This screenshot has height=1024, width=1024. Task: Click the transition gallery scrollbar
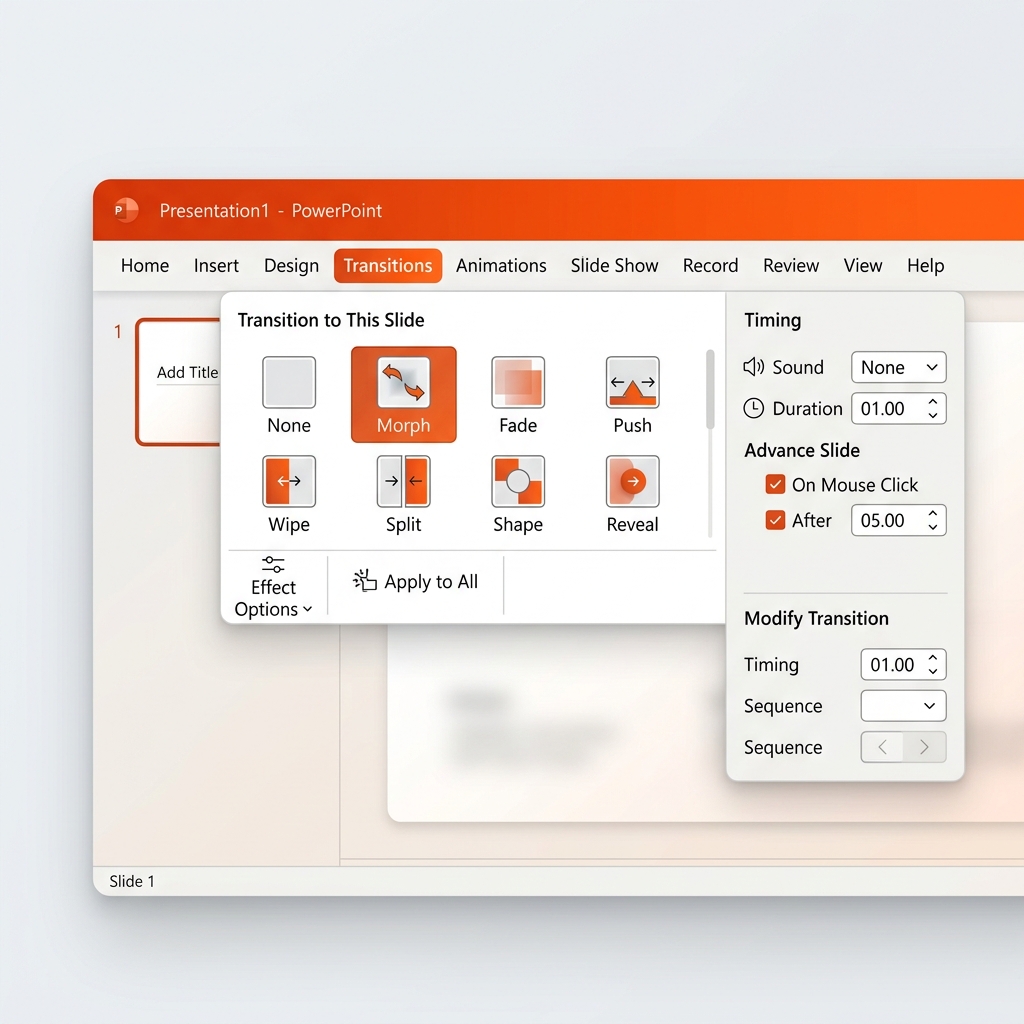(x=710, y=389)
